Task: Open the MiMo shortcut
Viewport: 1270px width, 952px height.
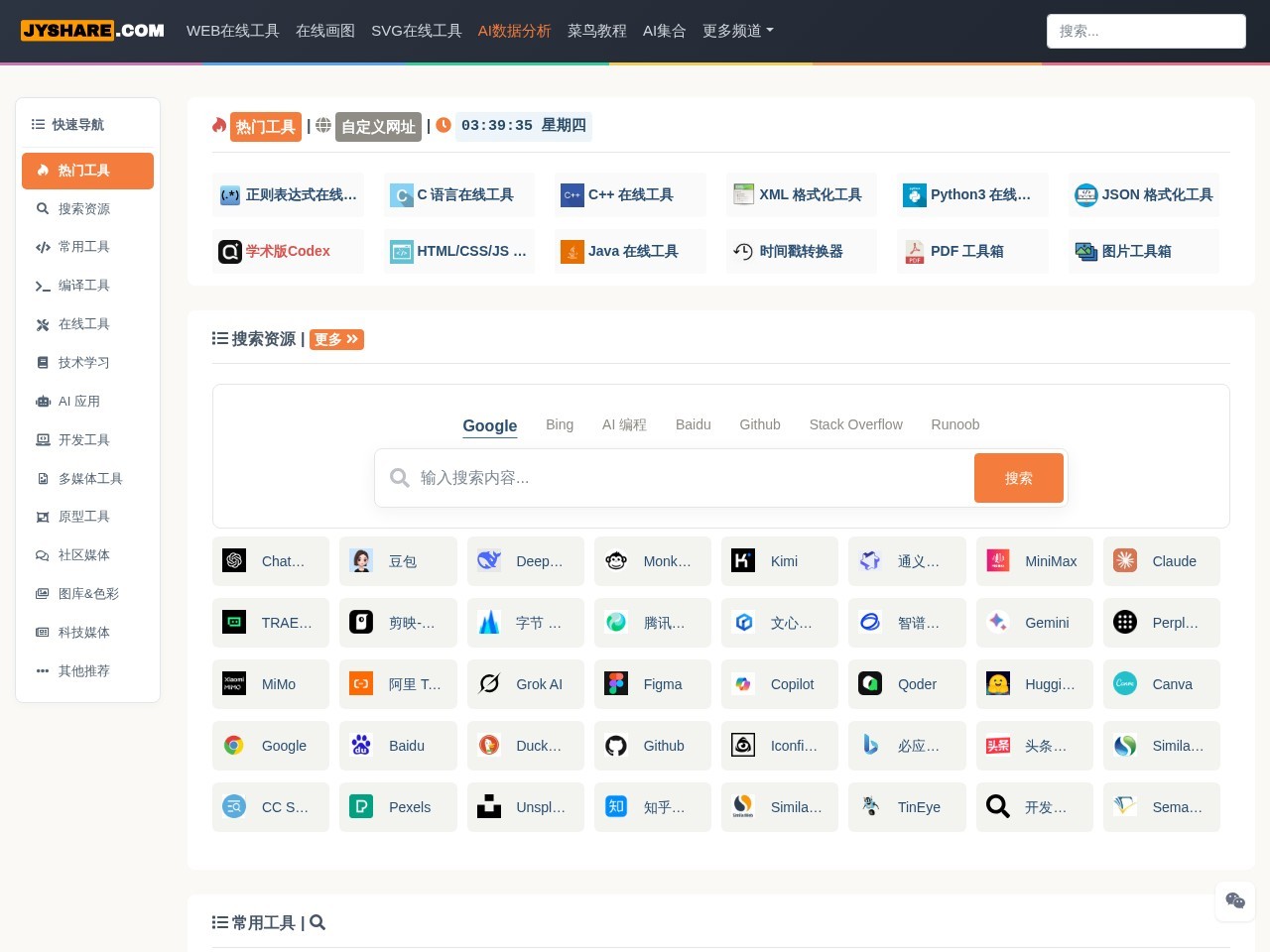Action: 271,684
